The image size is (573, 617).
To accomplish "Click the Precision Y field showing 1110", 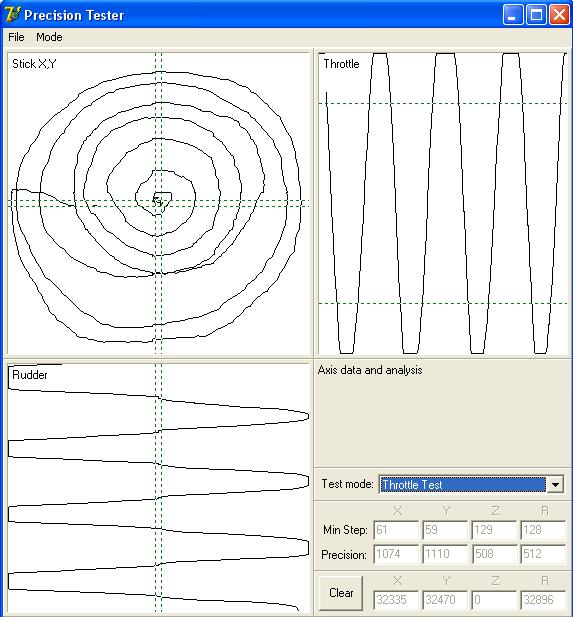I will [445, 554].
